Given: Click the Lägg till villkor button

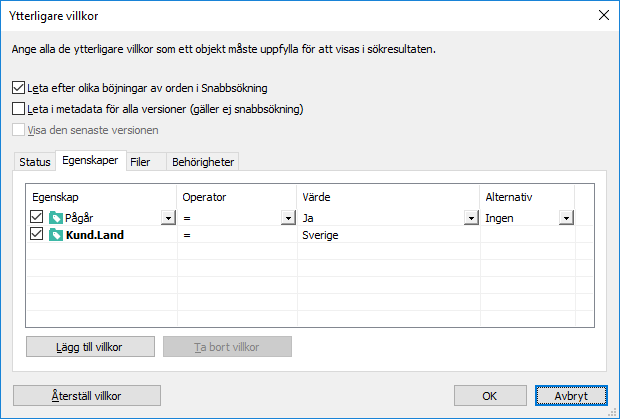Looking at the screenshot, I should 91,347.
